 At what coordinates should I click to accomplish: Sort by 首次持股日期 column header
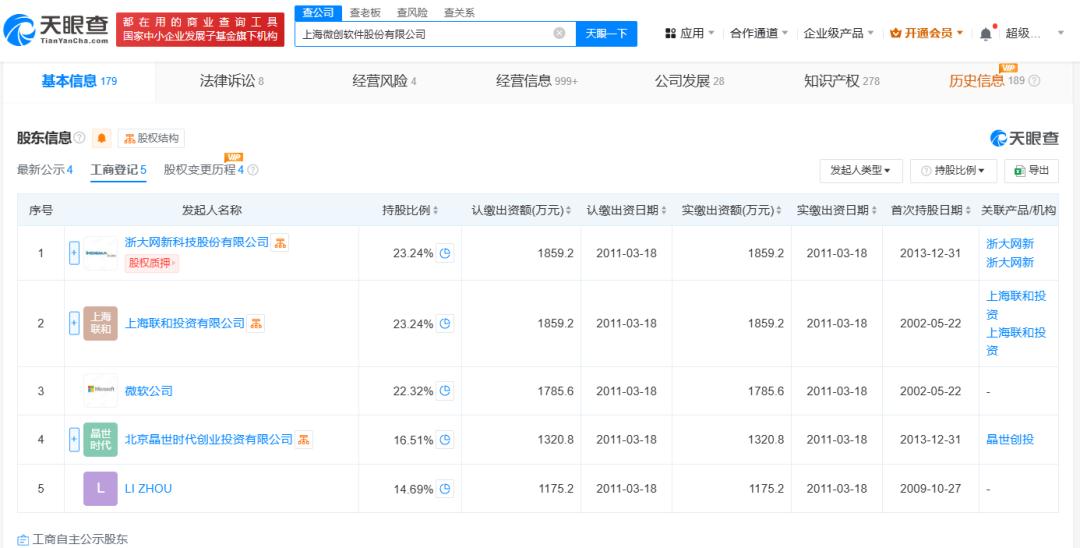(x=927, y=210)
